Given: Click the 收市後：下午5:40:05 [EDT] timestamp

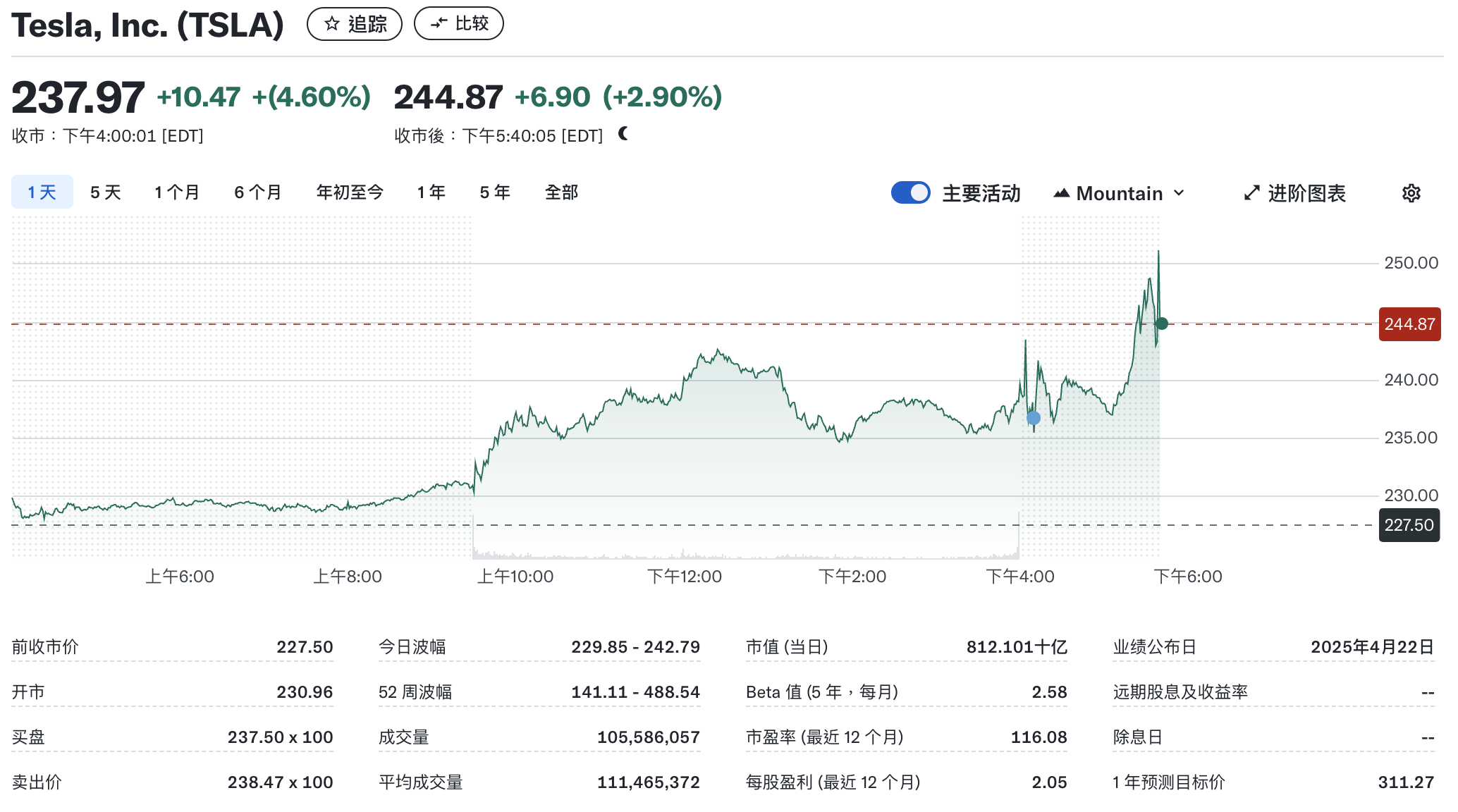Looking at the screenshot, I should point(498,135).
